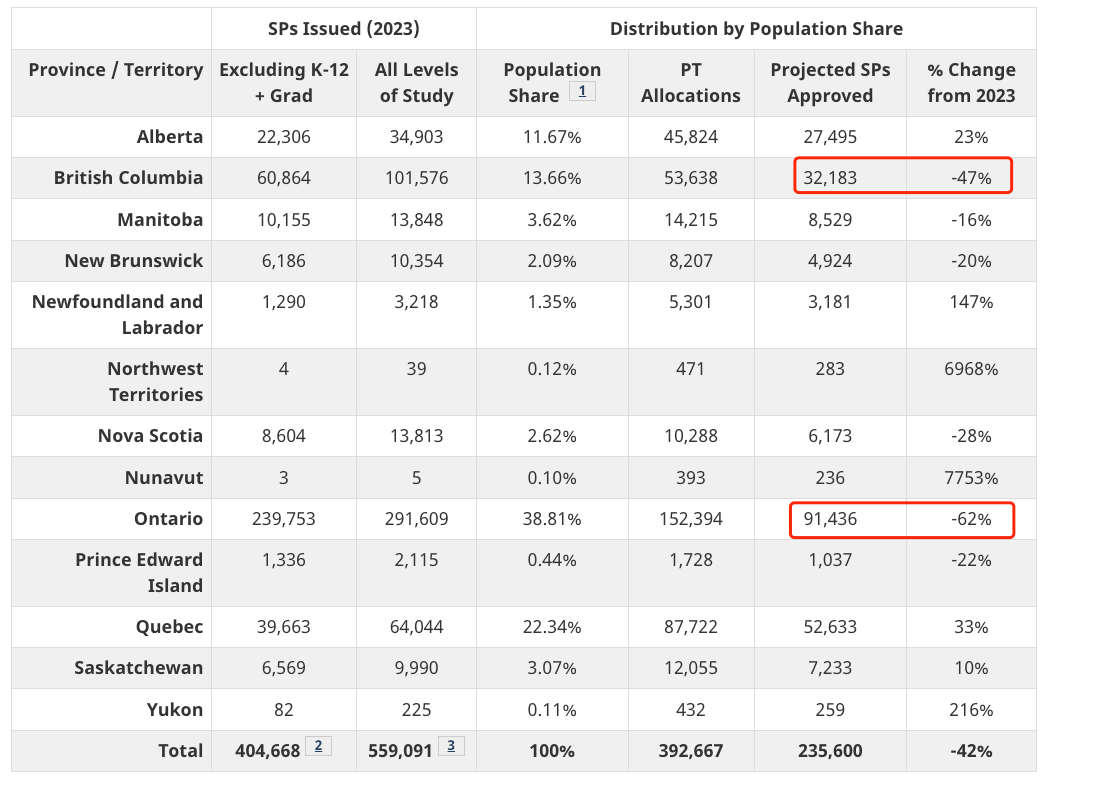Screen dimensions: 1108x793
Task: Select the Total row 235,600 cell
Action: click(x=830, y=751)
